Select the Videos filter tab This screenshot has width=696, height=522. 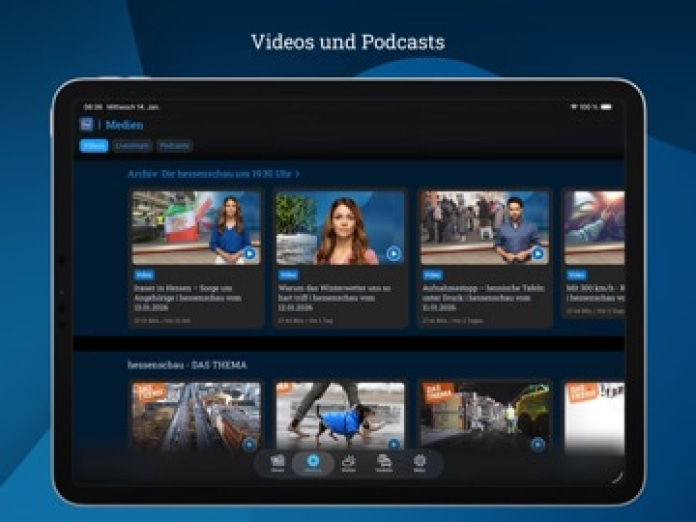94,146
